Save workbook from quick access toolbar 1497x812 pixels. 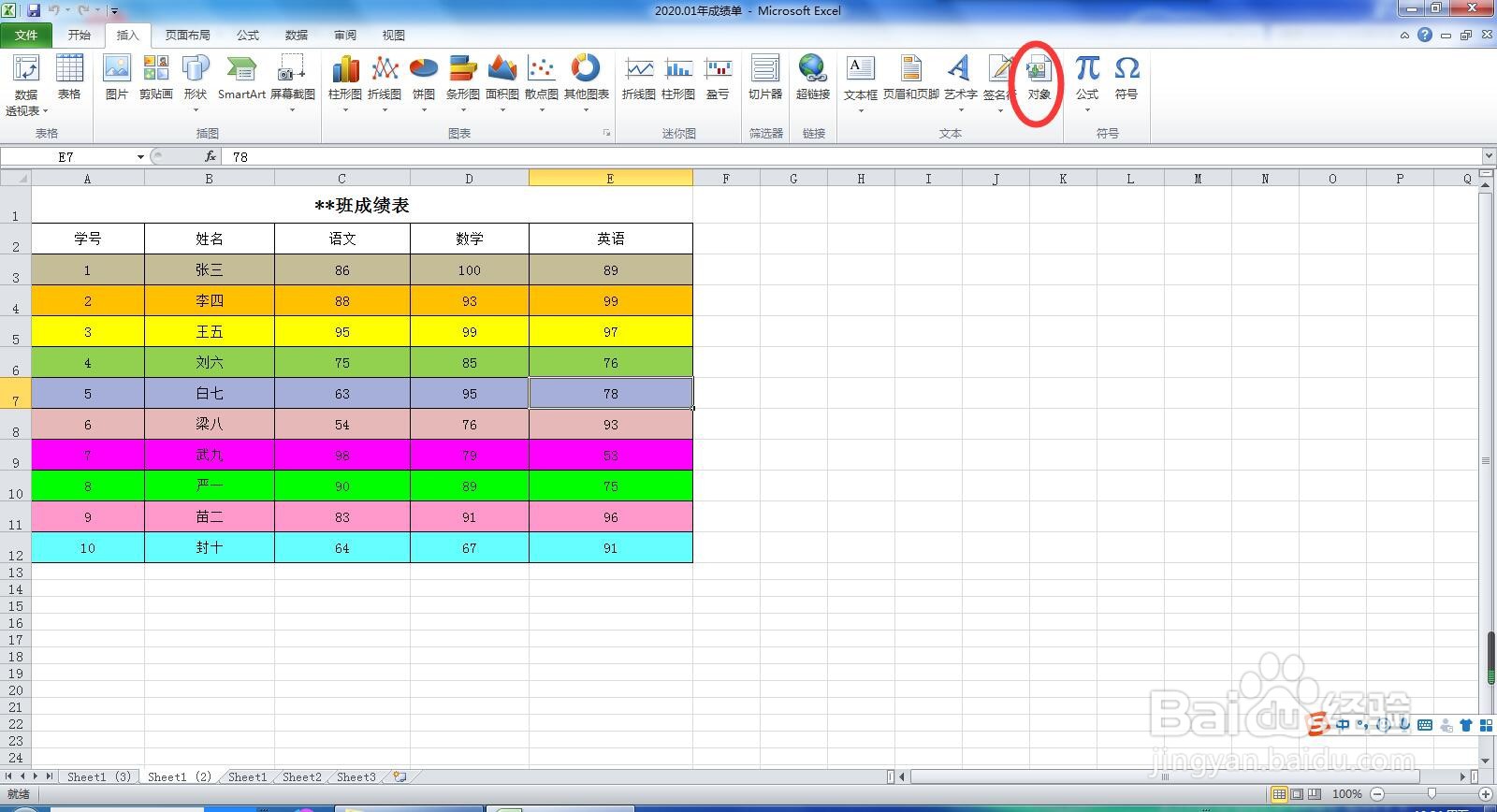pyautogui.click(x=34, y=10)
